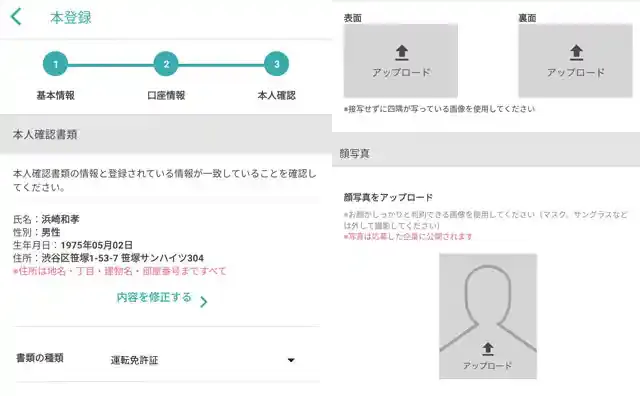Viewport: 640px width, 396px height.
Task: Click the upload arrow icon on face photo
Action: tap(488, 349)
